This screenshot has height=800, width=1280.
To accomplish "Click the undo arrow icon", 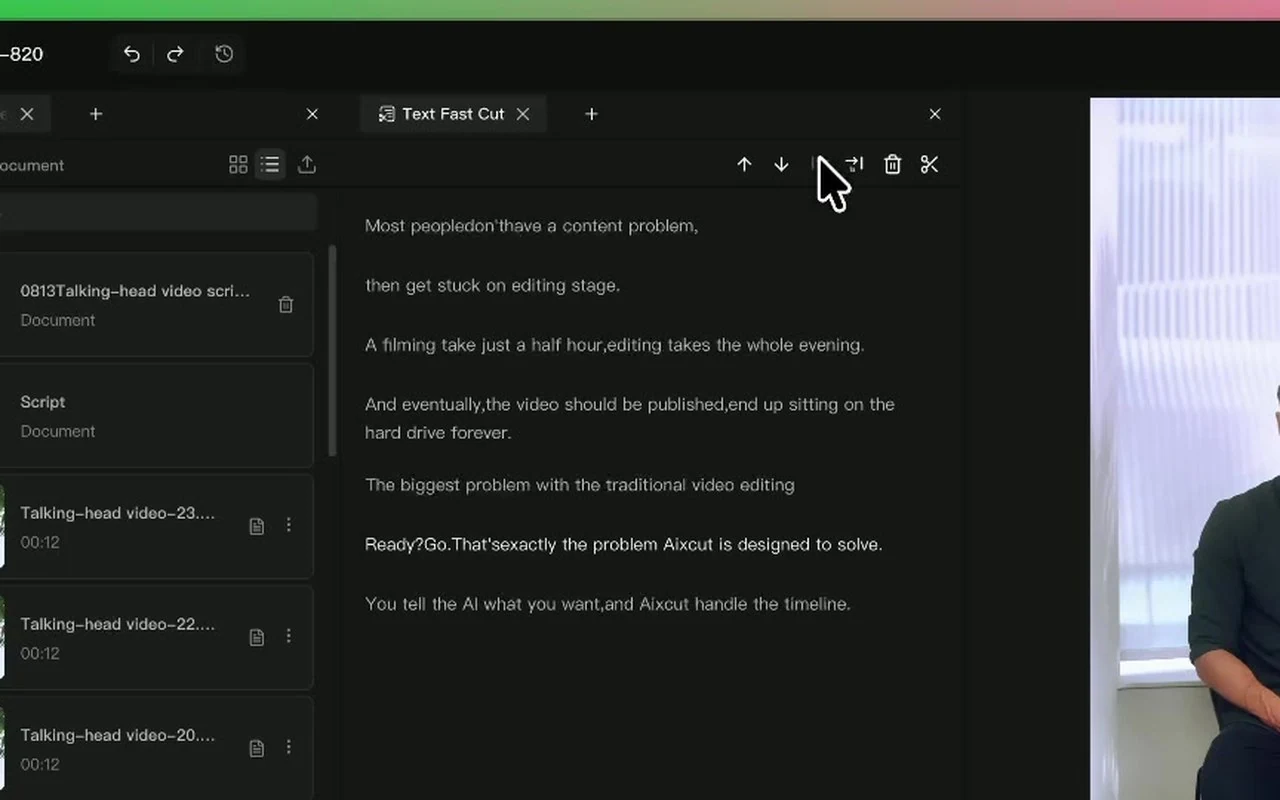I will 131,54.
